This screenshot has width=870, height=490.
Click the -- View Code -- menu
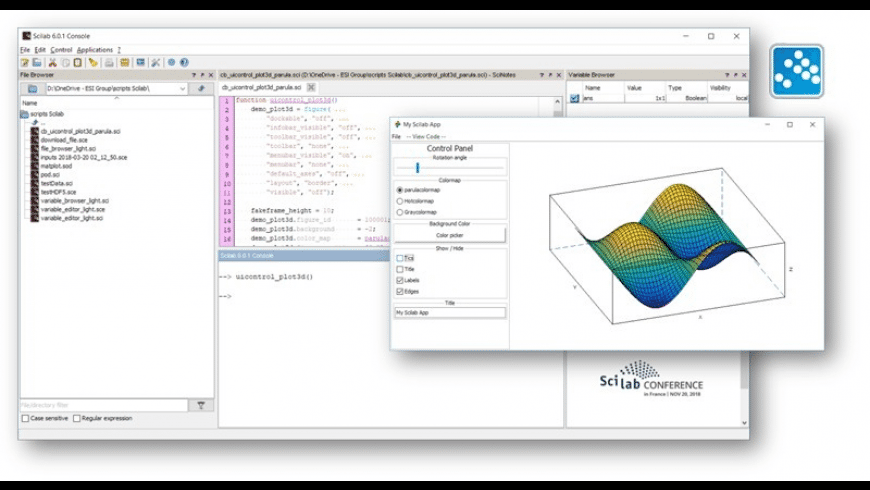426,137
